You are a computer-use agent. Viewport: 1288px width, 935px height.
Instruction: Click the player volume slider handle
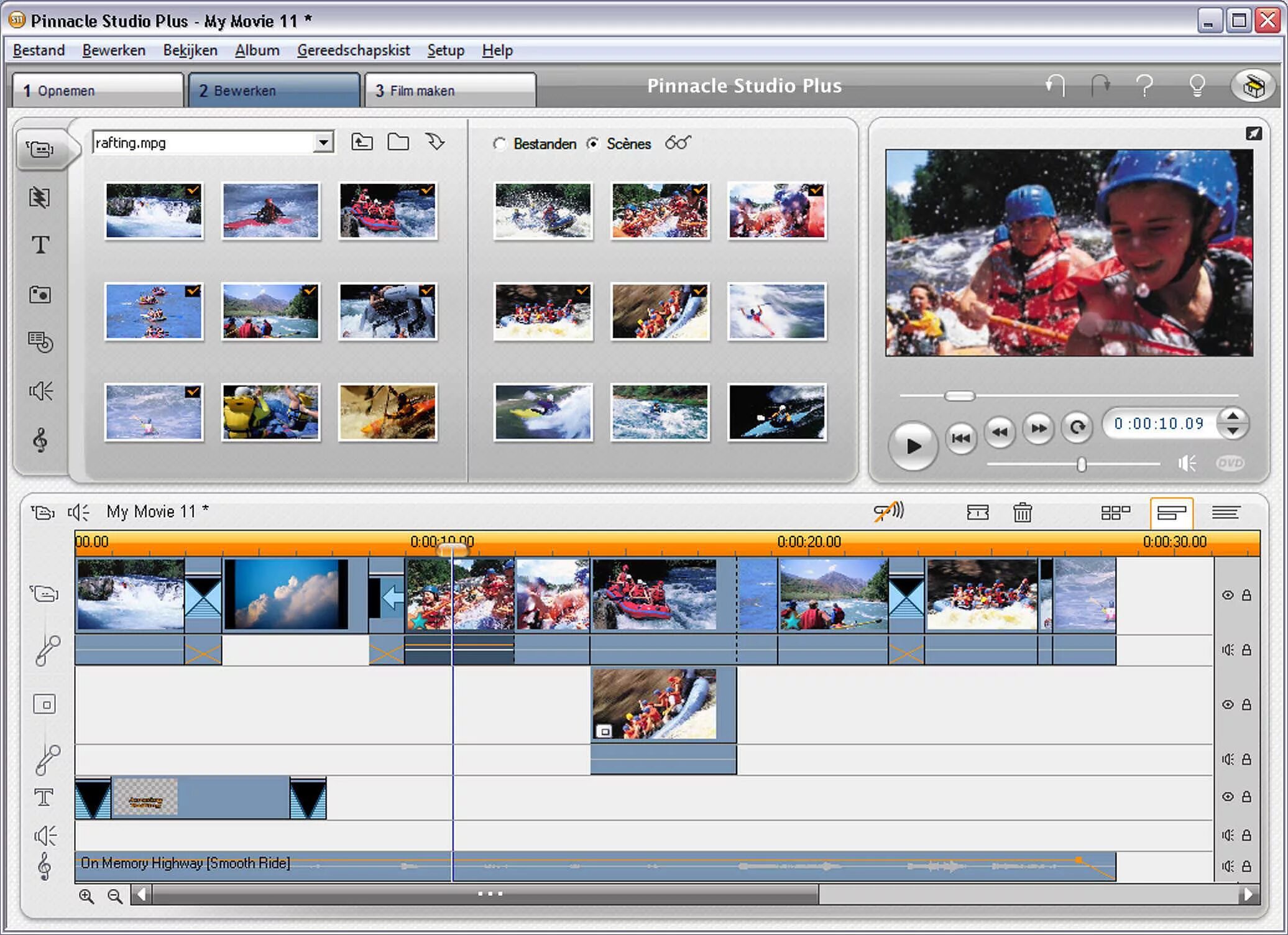1082,464
